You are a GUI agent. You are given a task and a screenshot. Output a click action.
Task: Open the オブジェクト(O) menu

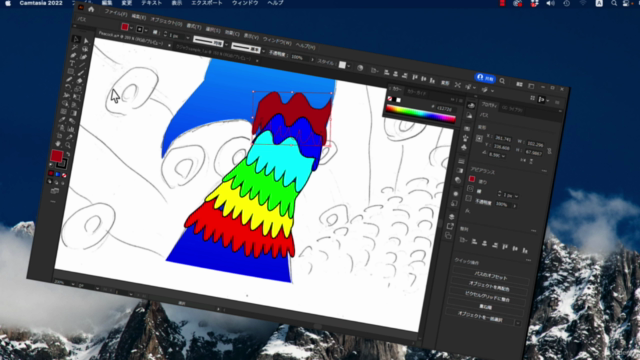tap(166, 21)
